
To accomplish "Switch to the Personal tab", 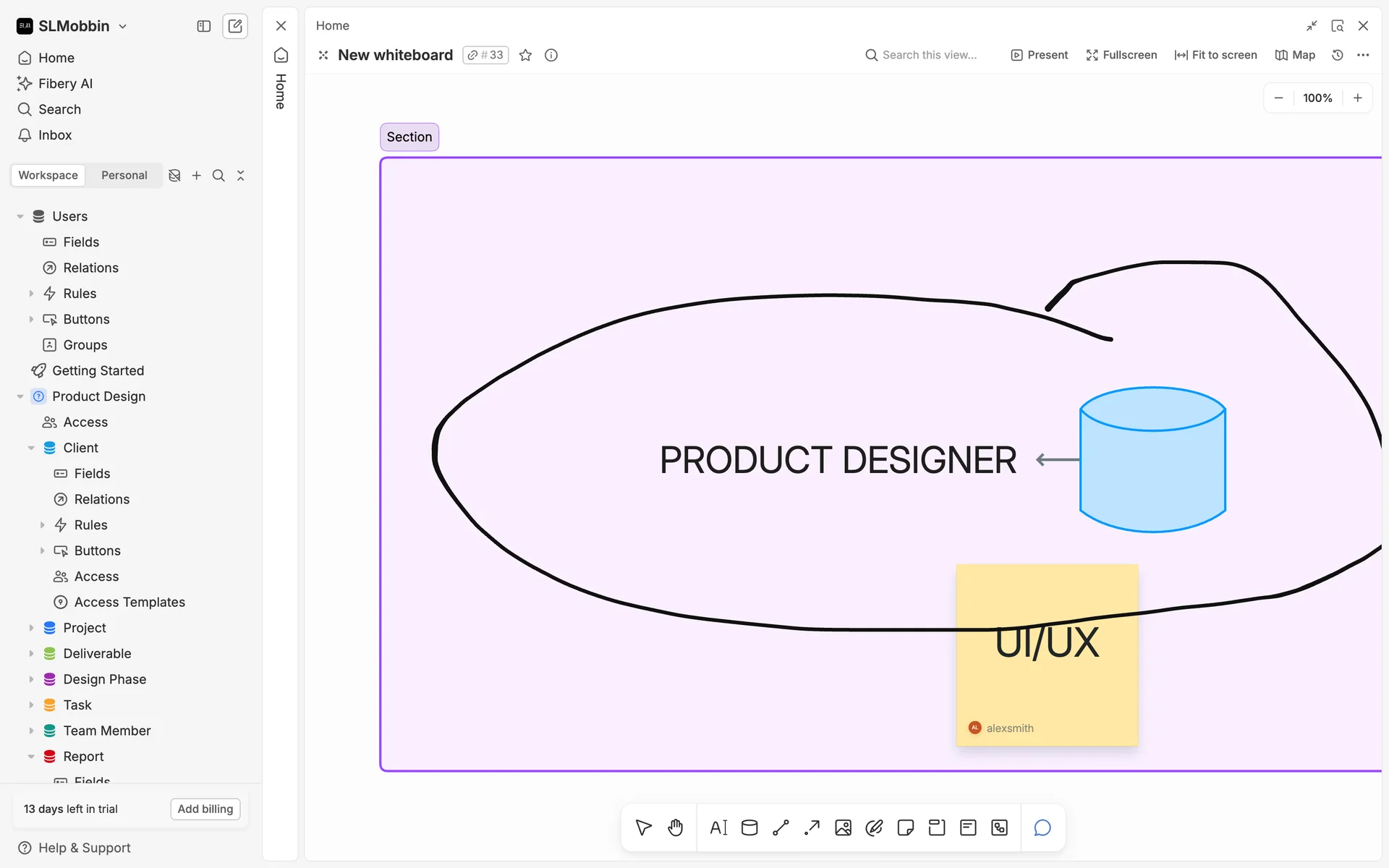I will point(124,175).
